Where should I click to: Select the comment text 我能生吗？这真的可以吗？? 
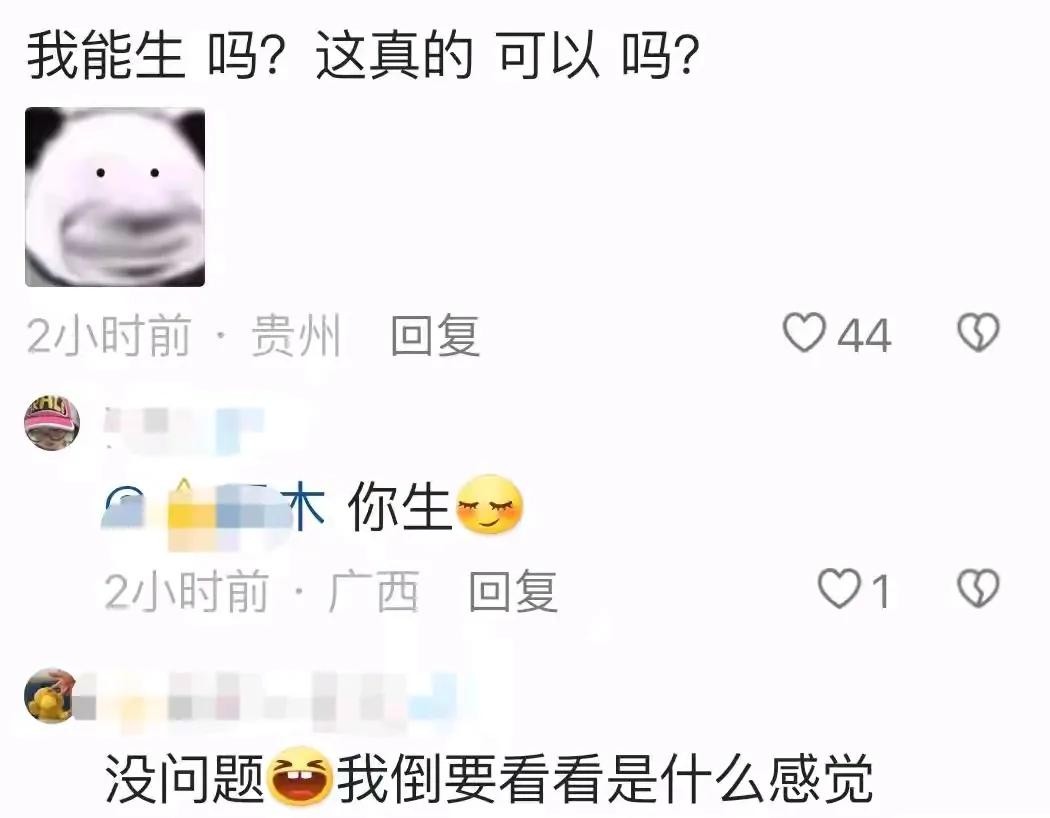pos(364,56)
